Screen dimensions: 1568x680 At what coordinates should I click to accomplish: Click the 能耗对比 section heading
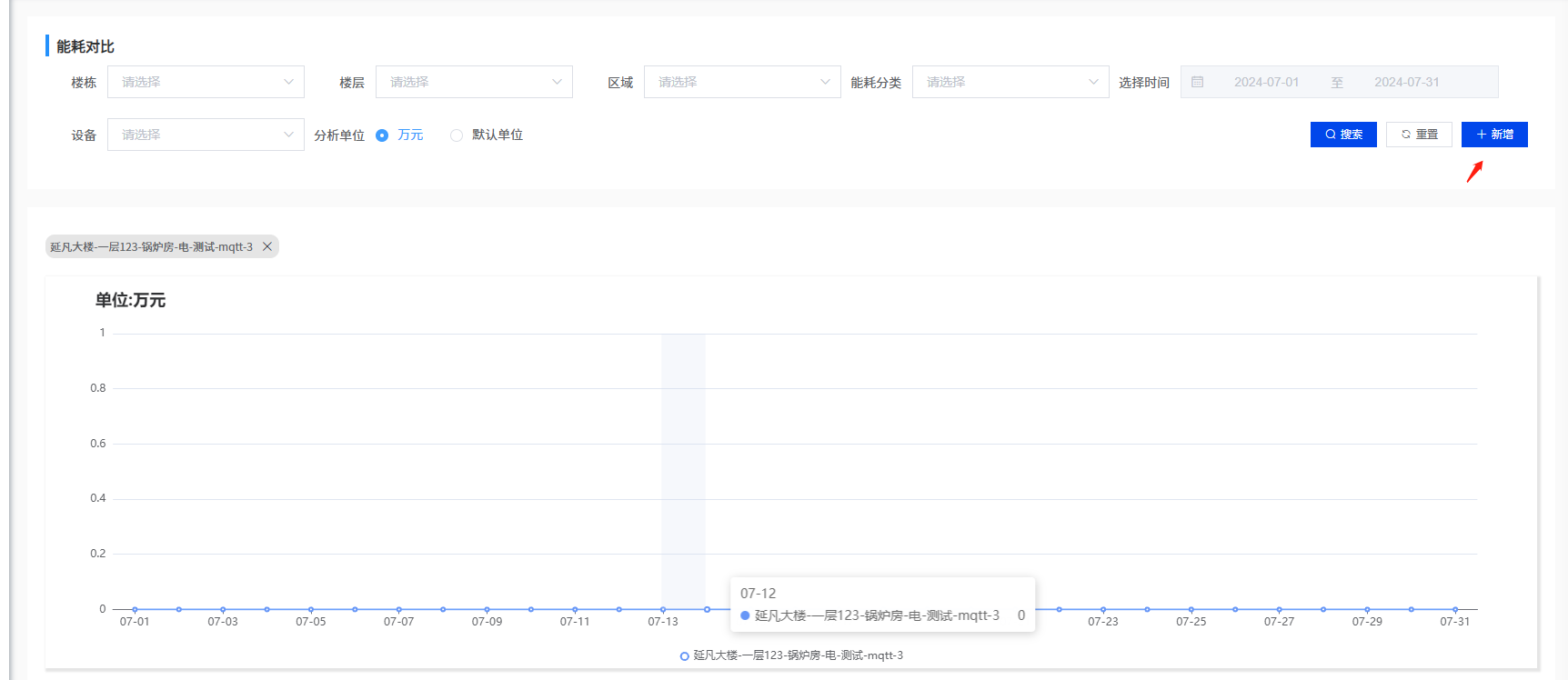click(85, 46)
